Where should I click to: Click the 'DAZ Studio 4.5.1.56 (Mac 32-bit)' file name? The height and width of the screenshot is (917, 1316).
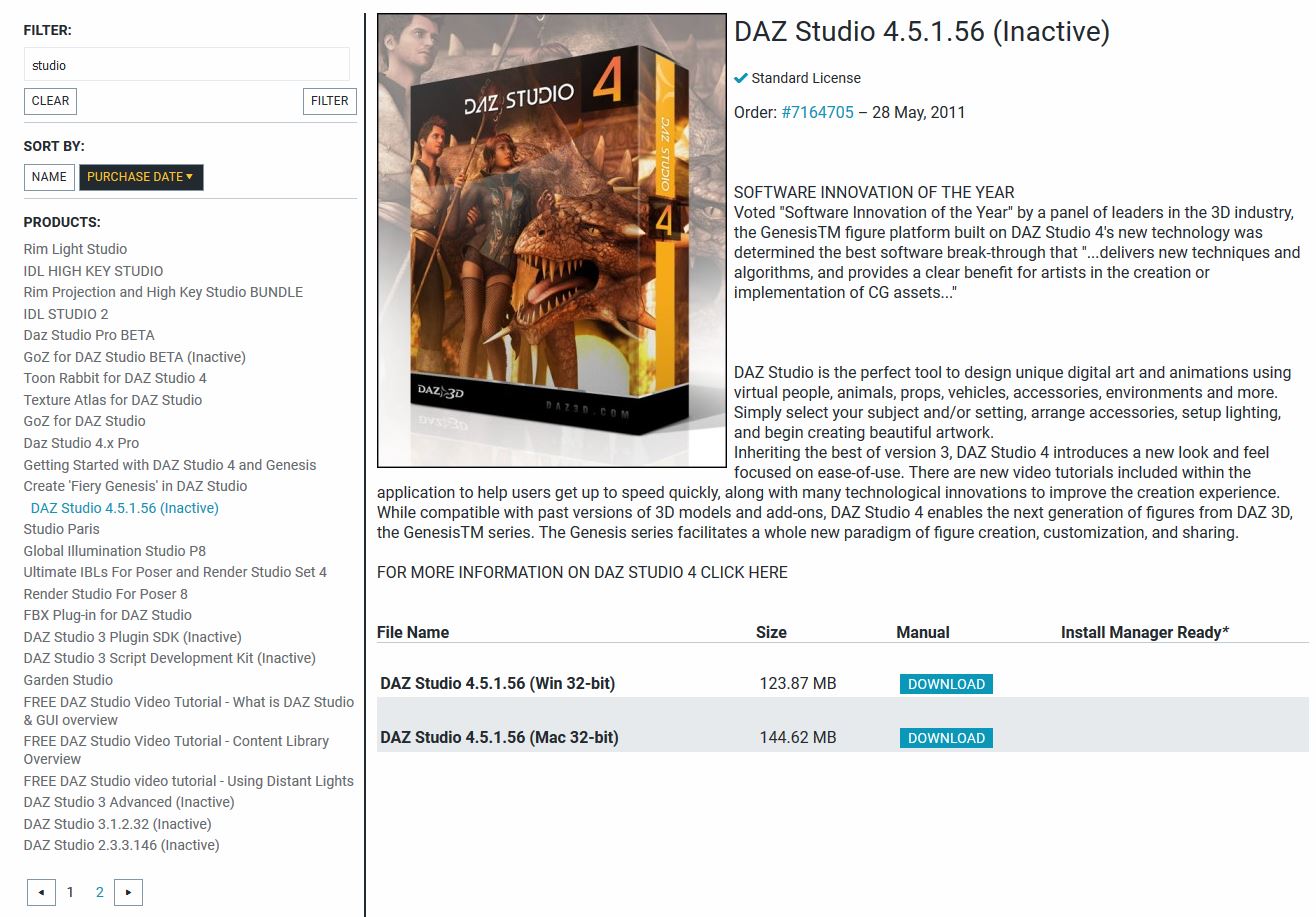pos(499,738)
